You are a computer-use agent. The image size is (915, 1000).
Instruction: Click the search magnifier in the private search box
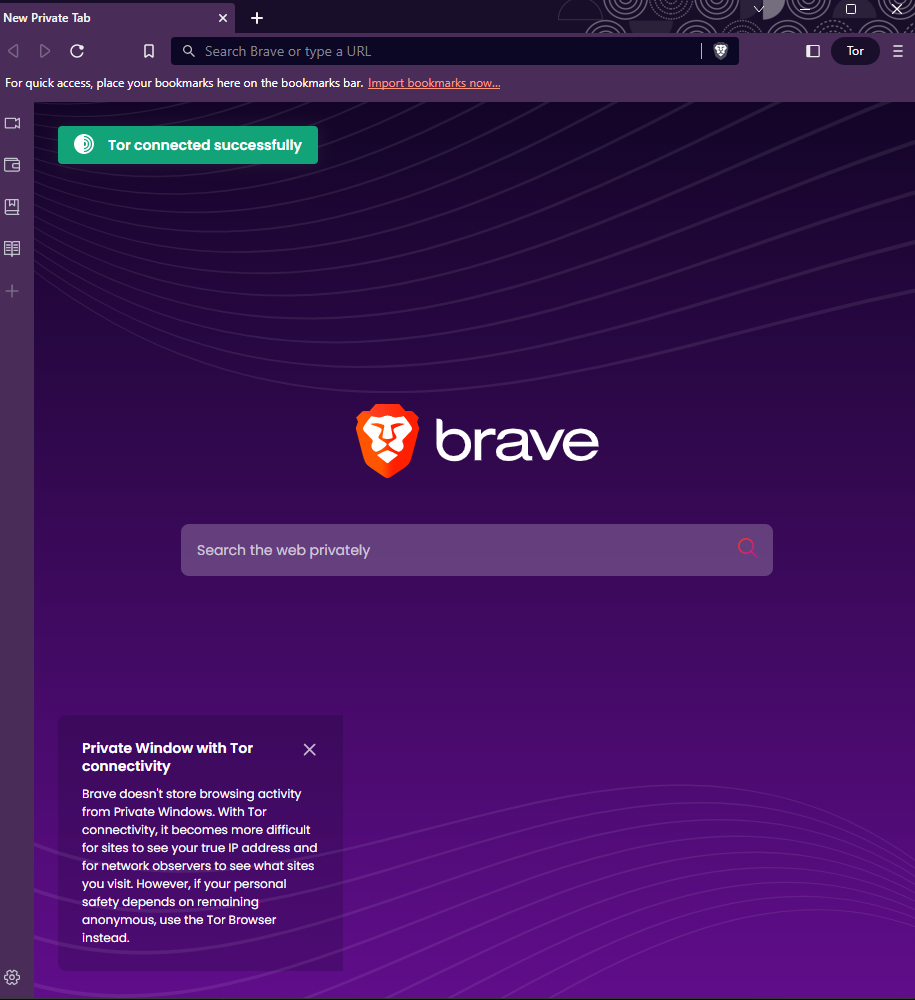[x=747, y=547]
